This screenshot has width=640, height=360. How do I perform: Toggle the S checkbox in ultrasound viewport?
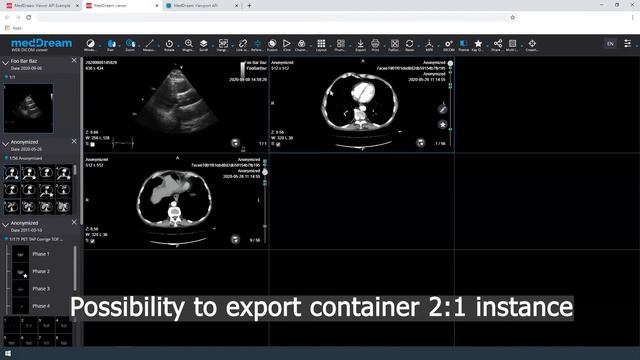[x=93, y=144]
